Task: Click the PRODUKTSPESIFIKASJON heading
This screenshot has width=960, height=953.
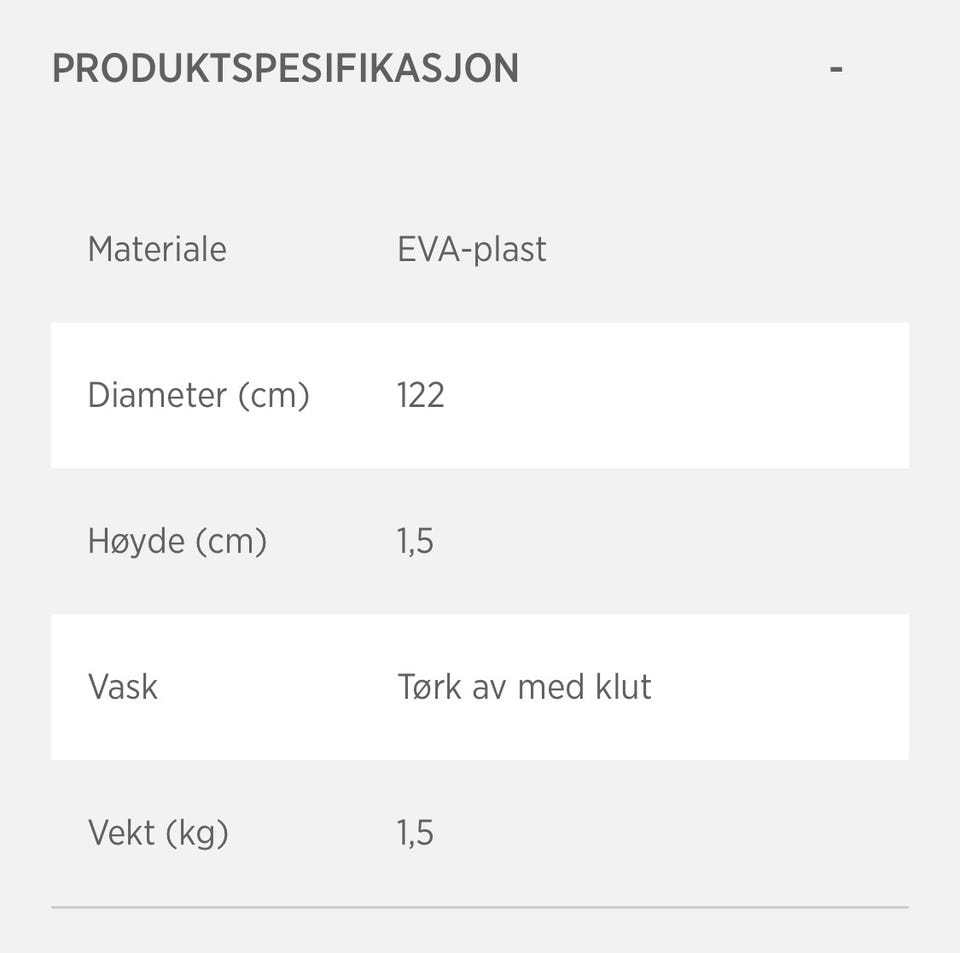Action: 285,69
